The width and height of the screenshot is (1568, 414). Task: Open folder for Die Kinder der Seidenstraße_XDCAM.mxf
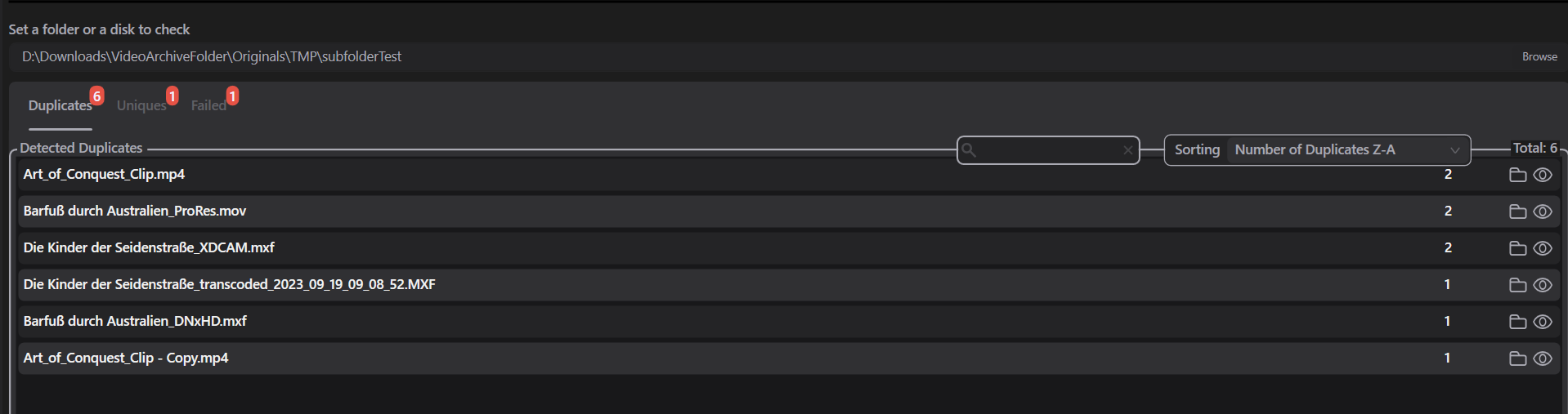pyautogui.click(x=1517, y=248)
